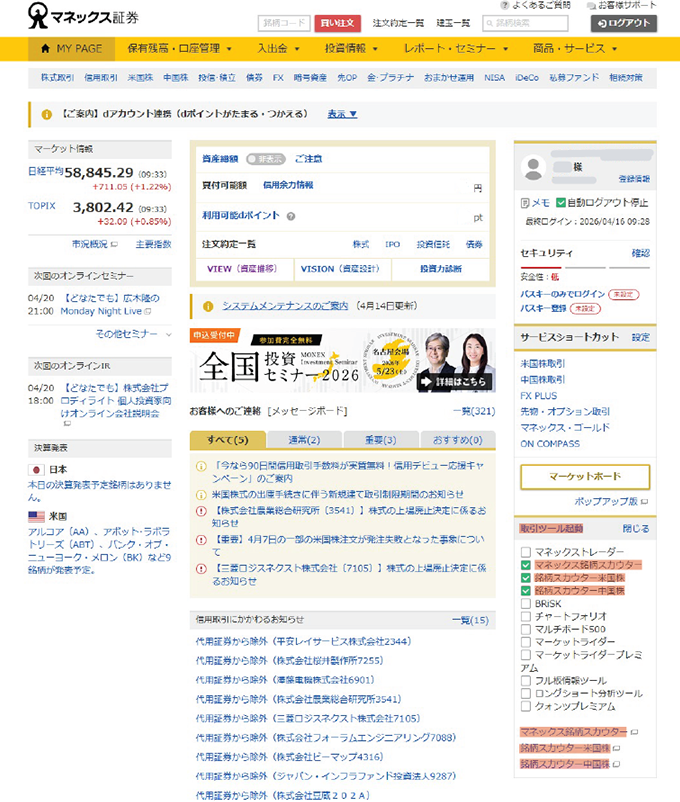Click the popup icon next to ポップアップ版
The height and width of the screenshot is (802, 680).
[x=644, y=502]
